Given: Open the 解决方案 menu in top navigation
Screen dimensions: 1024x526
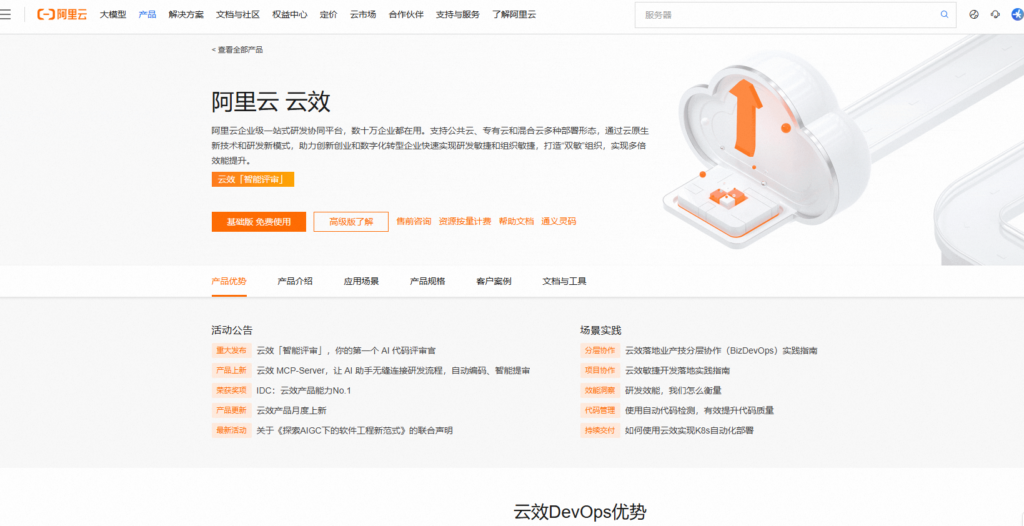Looking at the screenshot, I should 186,15.
